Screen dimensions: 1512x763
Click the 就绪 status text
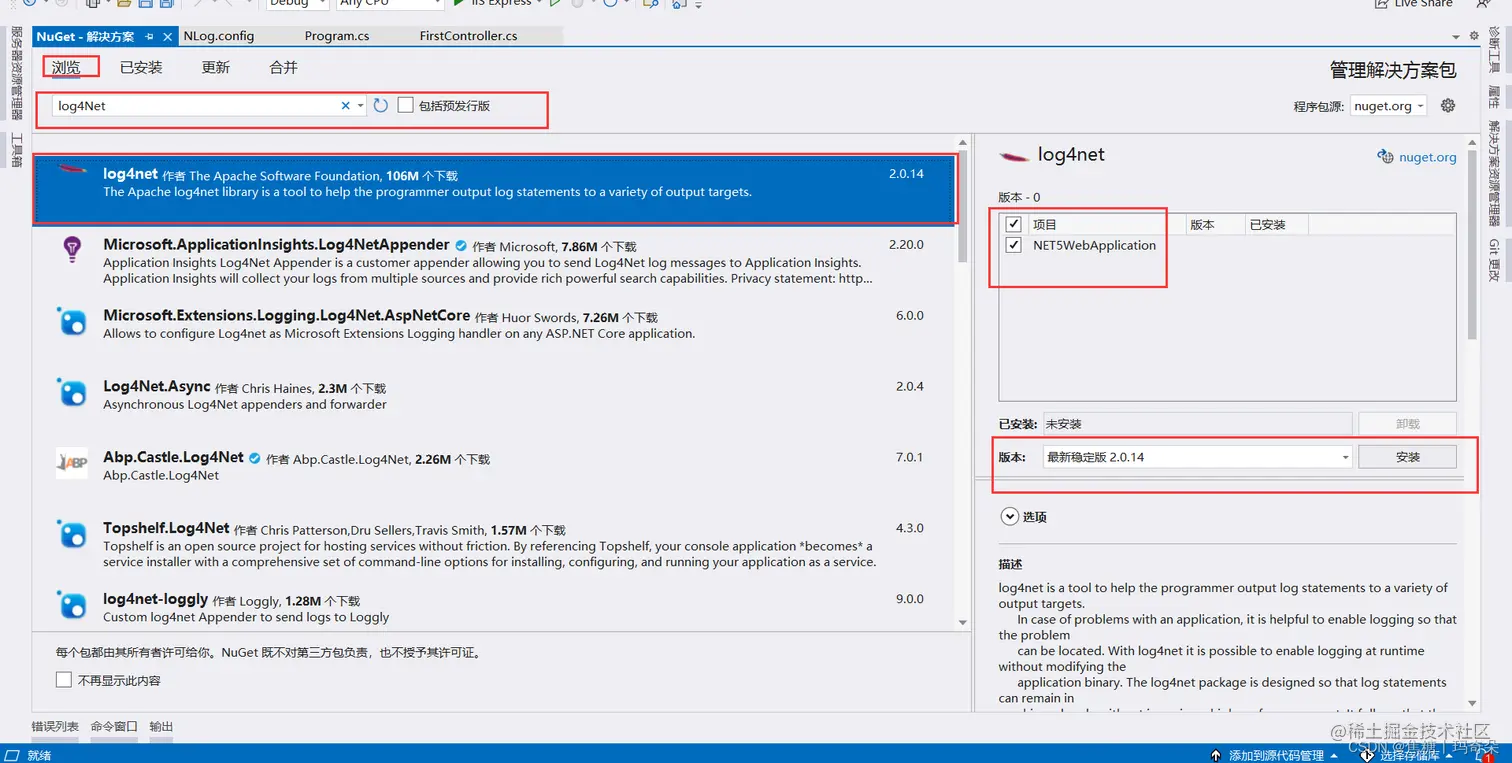tap(39, 755)
